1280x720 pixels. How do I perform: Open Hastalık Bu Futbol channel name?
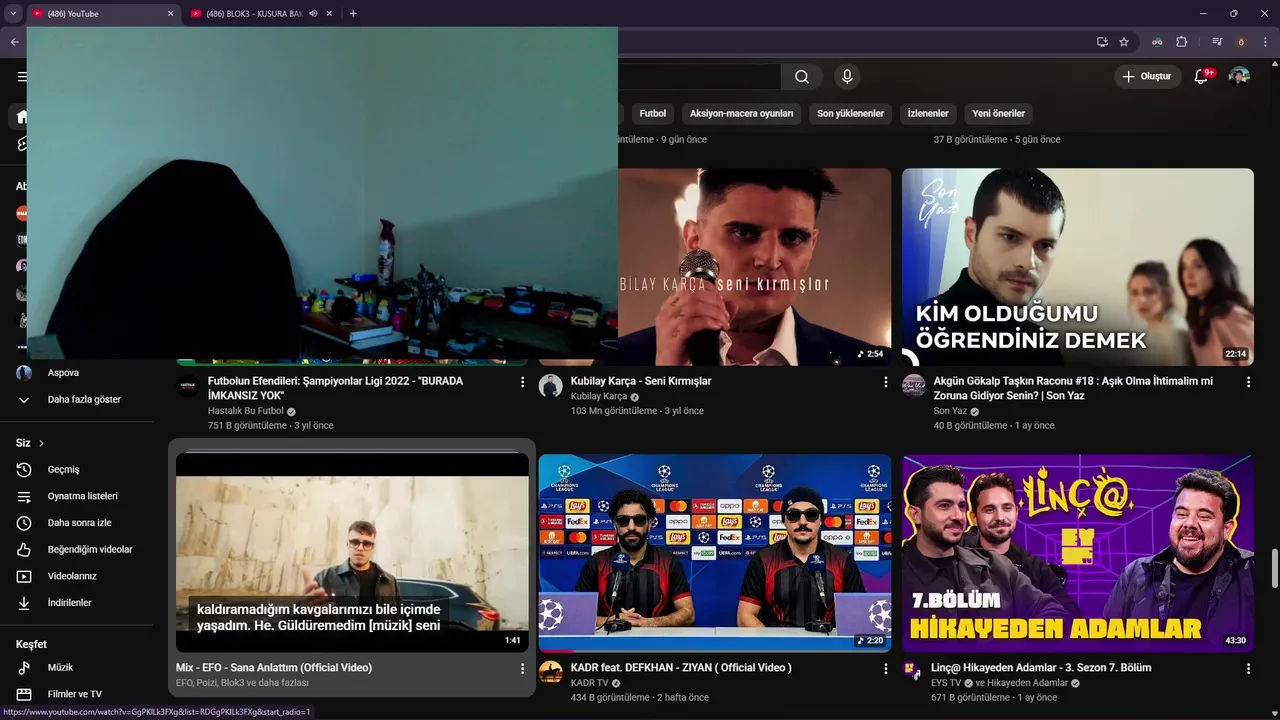246,411
